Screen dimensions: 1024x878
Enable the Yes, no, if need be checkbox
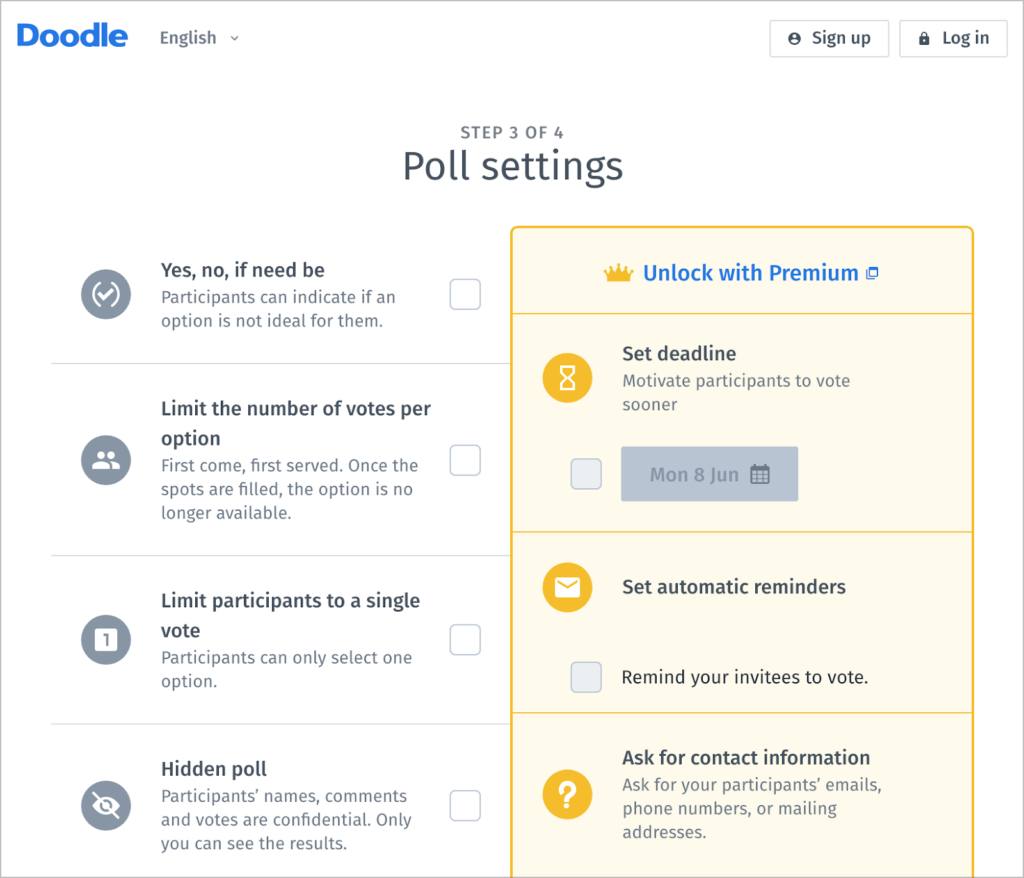[465, 295]
